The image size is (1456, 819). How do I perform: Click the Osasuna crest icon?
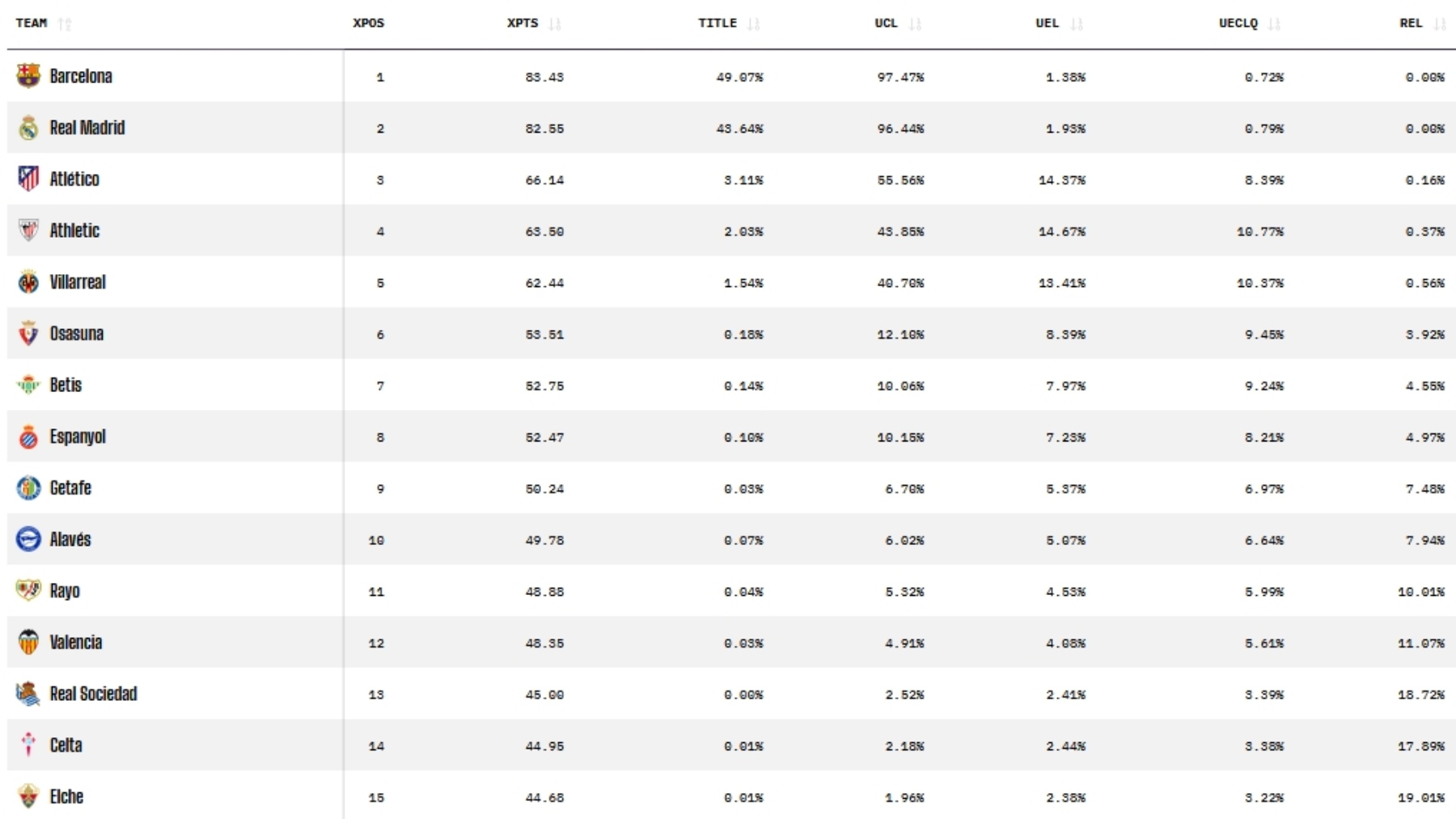pyautogui.click(x=28, y=333)
